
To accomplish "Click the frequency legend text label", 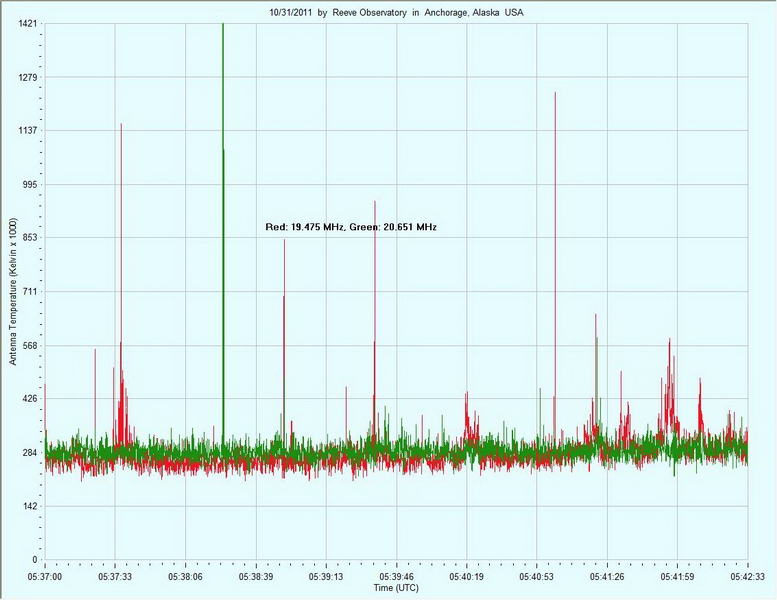I will coord(351,227).
